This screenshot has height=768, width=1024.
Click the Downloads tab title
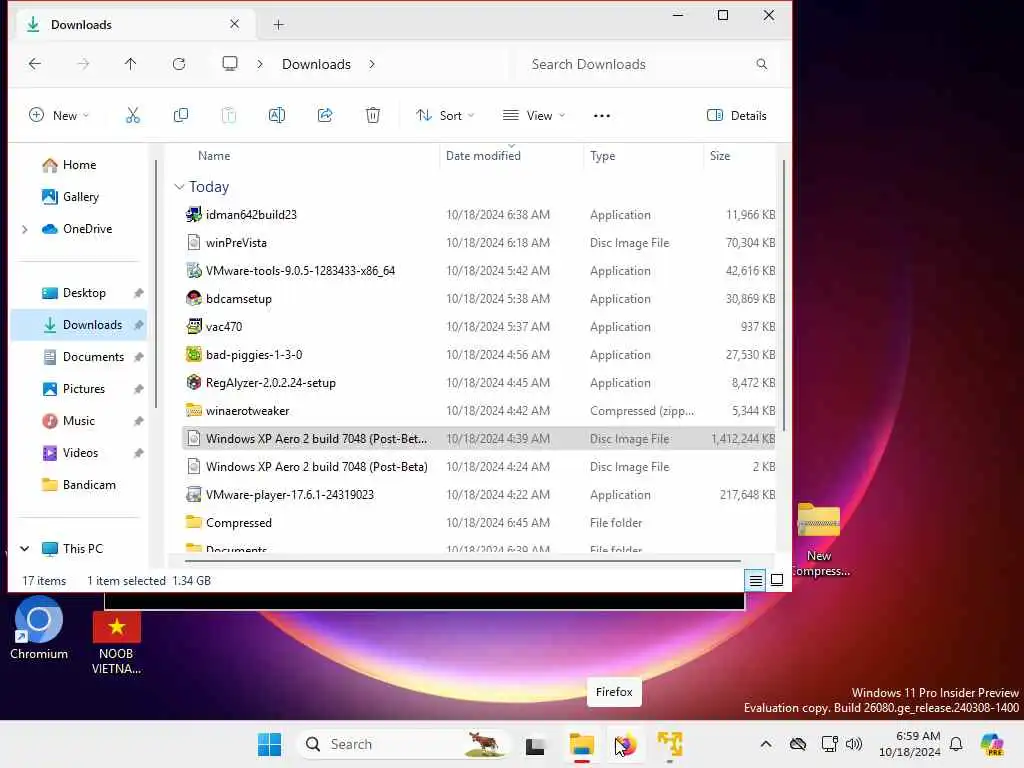click(x=81, y=25)
